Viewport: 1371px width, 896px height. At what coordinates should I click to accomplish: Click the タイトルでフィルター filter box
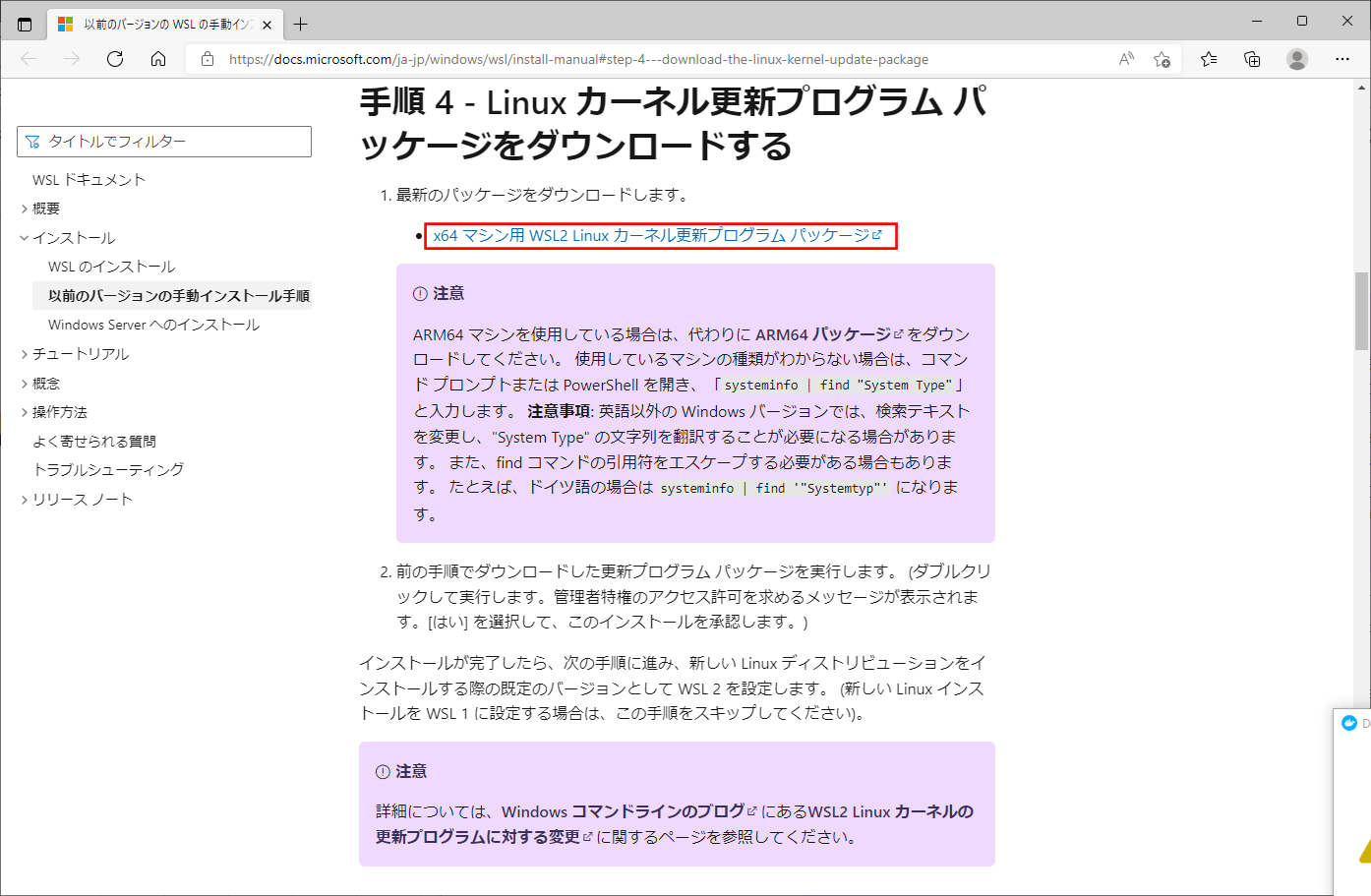164,142
